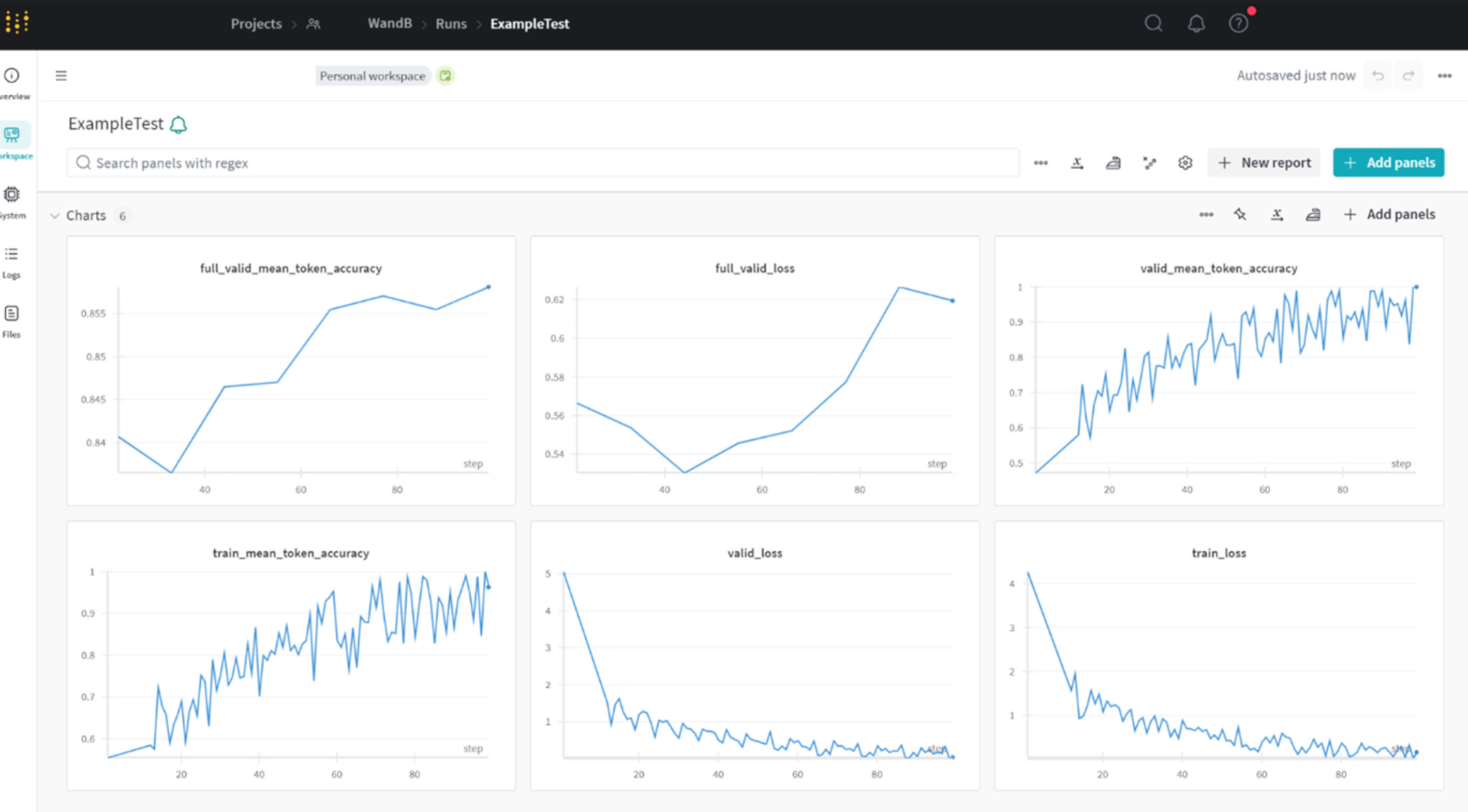Screen dimensions: 1468x812
Task: Click the outlier scatter icon in the toolbar
Action: pyautogui.click(x=1149, y=163)
